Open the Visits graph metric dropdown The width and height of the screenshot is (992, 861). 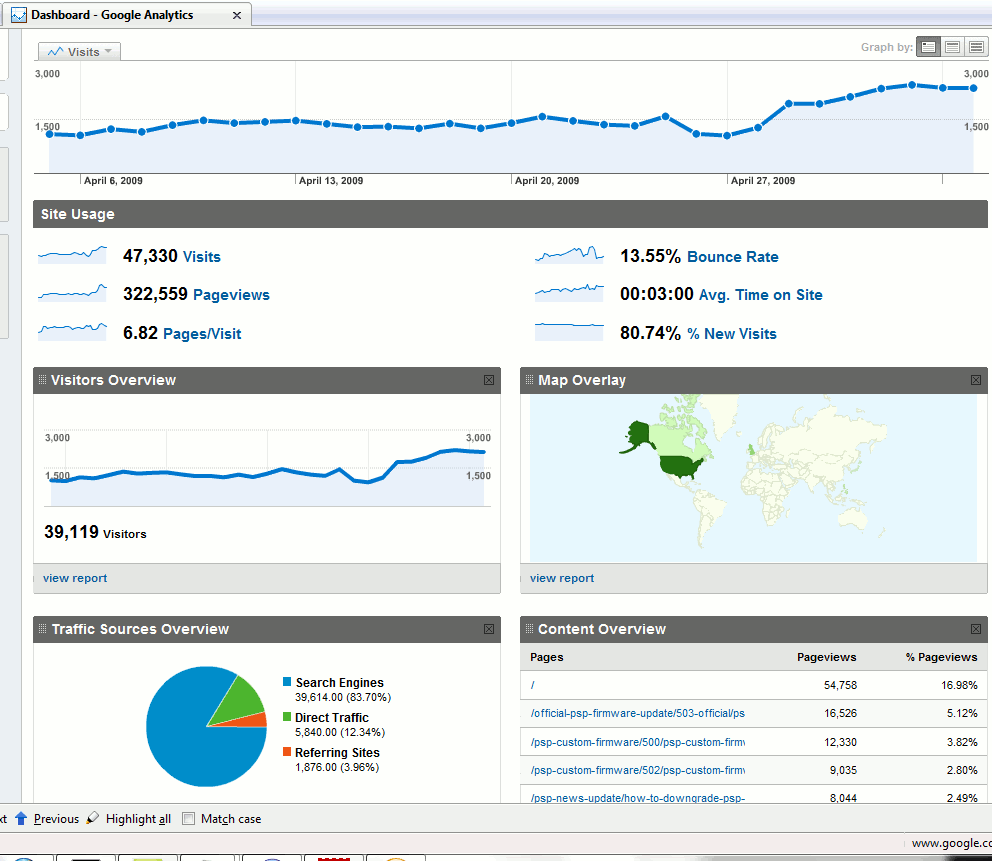79,52
